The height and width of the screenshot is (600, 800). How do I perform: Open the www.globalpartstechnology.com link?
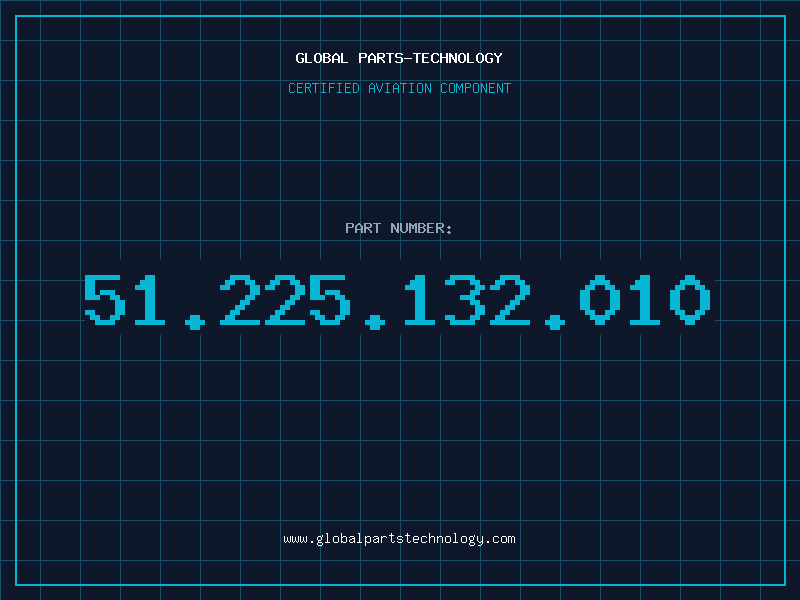399,539
